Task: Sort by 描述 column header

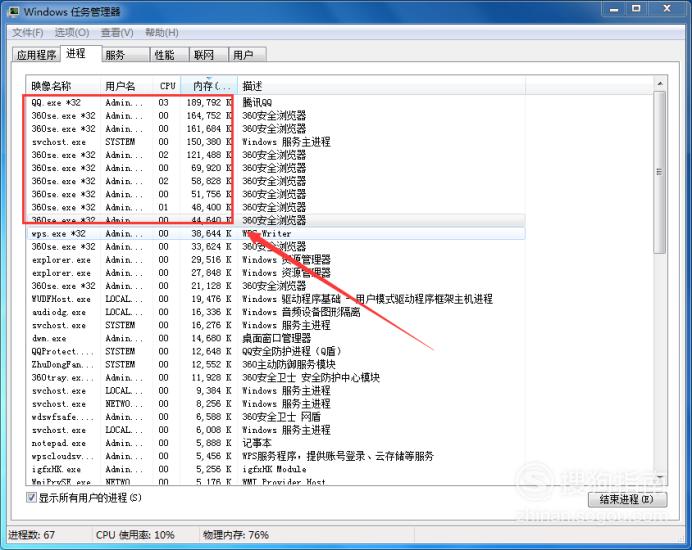Action: [381, 86]
